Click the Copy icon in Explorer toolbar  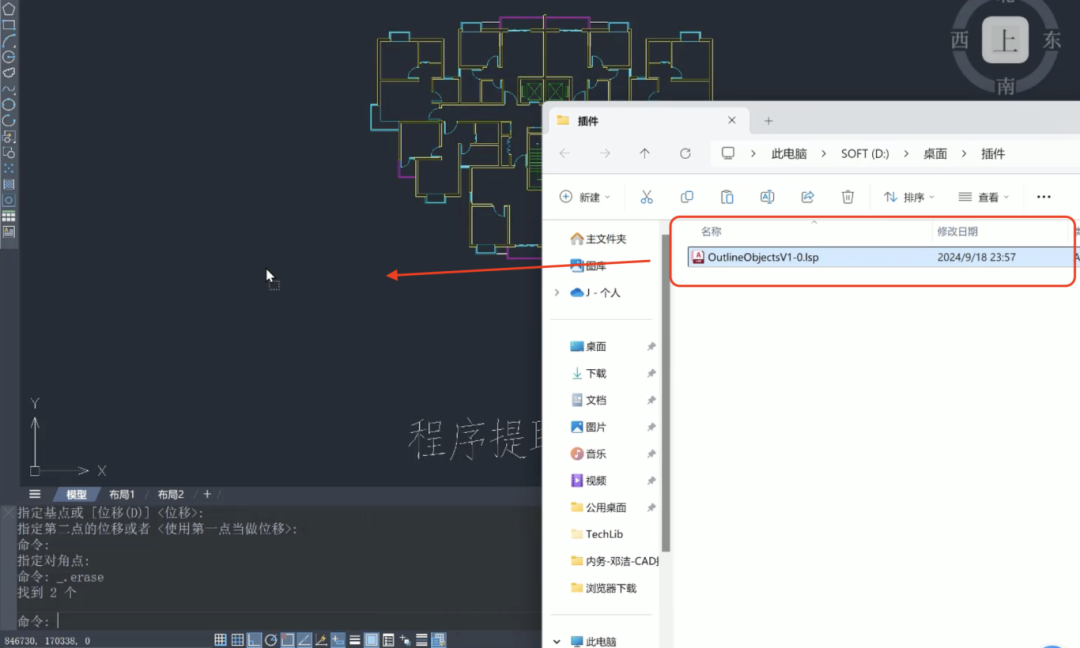[x=687, y=197]
